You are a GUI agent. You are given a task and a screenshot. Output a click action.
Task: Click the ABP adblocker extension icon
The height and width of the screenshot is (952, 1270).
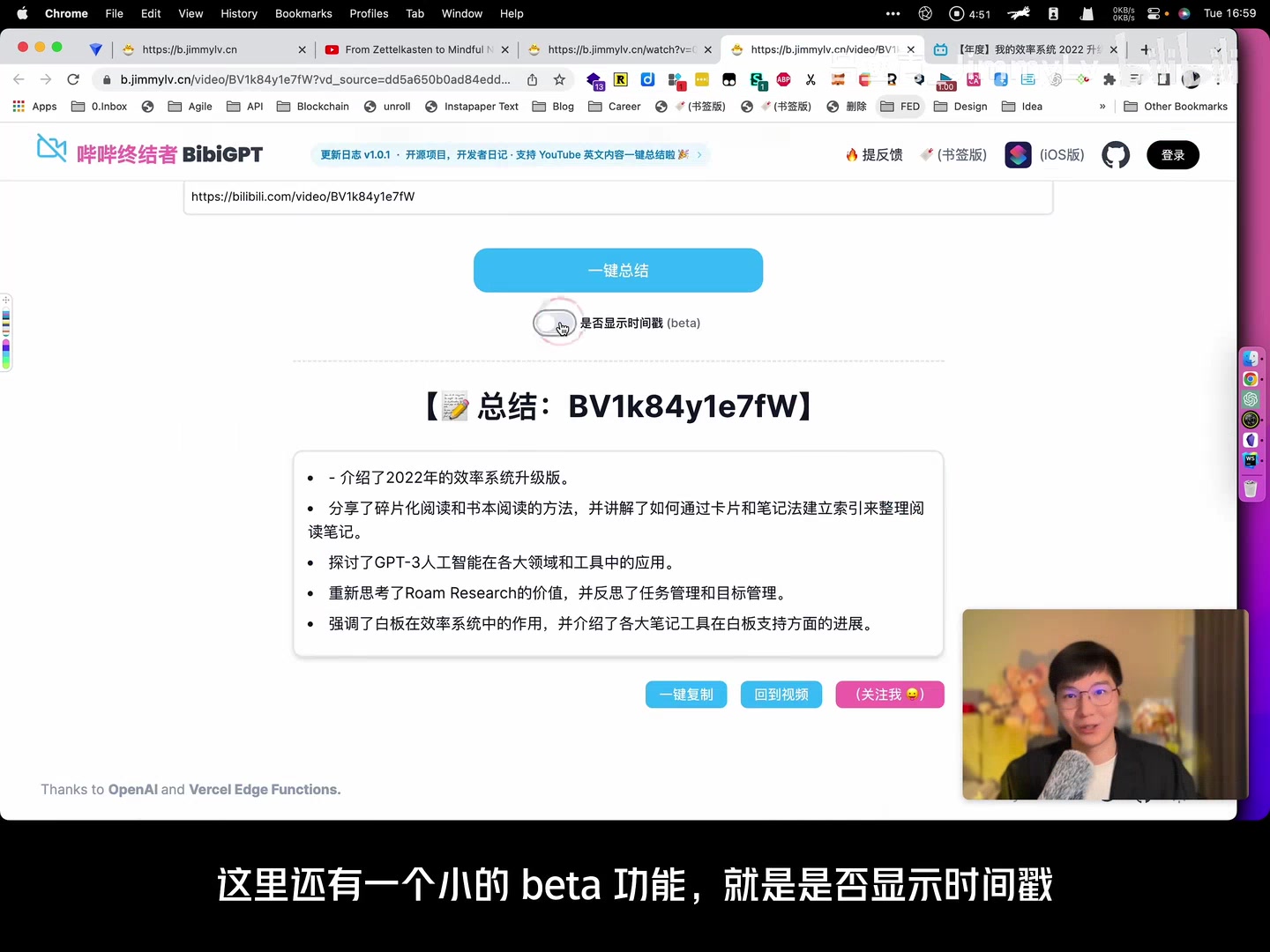click(784, 79)
